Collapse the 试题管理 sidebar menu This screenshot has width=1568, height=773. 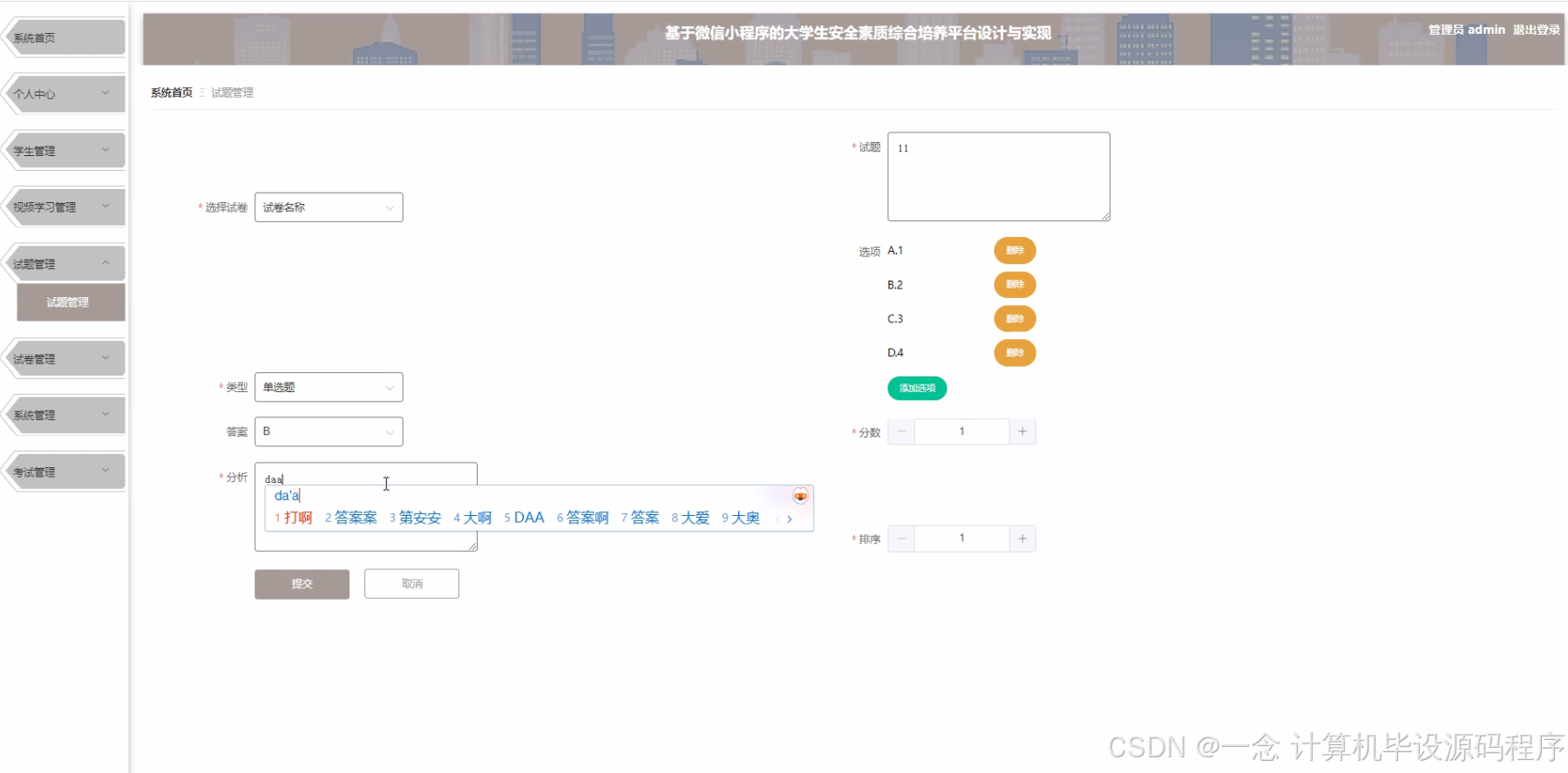coord(66,264)
